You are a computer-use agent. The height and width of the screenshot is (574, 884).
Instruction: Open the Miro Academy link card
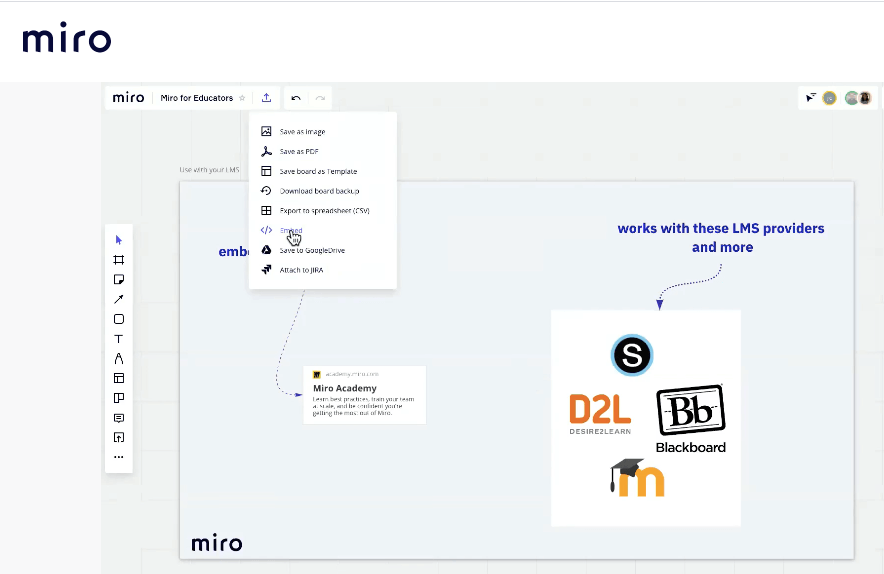364,395
